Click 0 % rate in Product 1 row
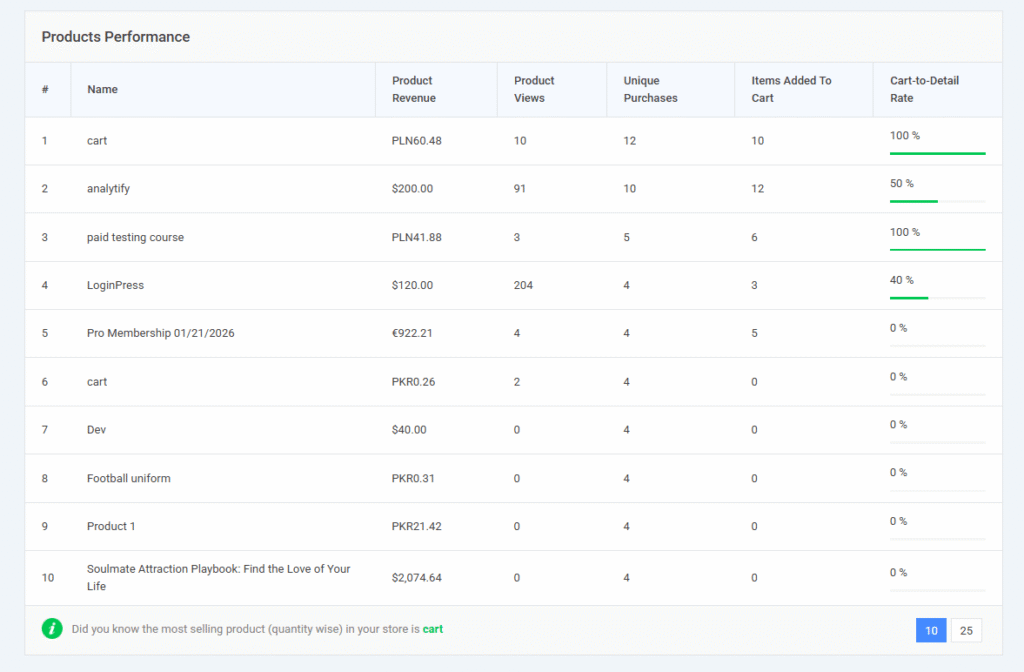Image resolution: width=1024 pixels, height=672 pixels. click(899, 521)
